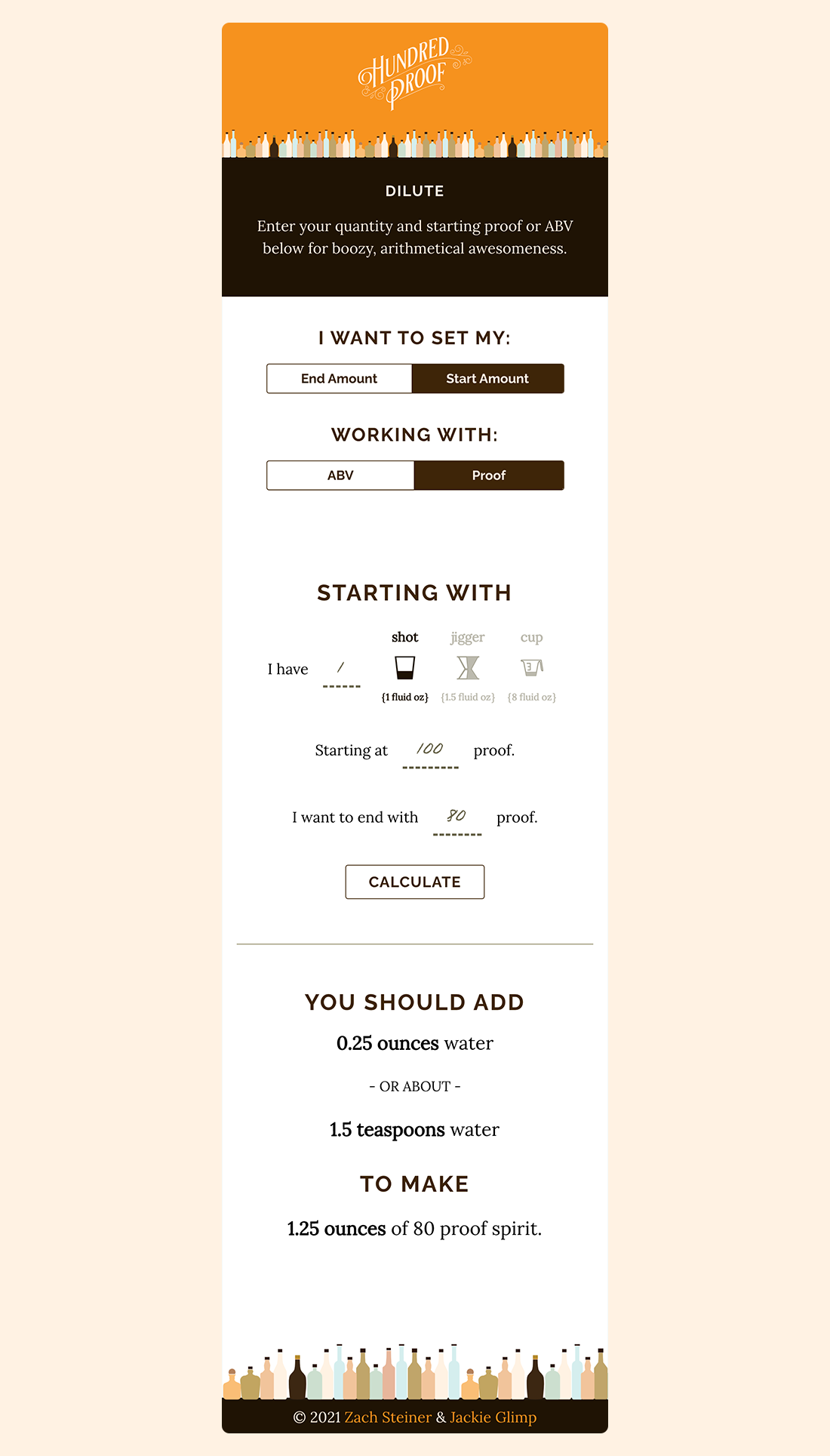Viewport: 830px width, 1456px height.
Task: Click the "shot" unit label
Action: pos(405,637)
